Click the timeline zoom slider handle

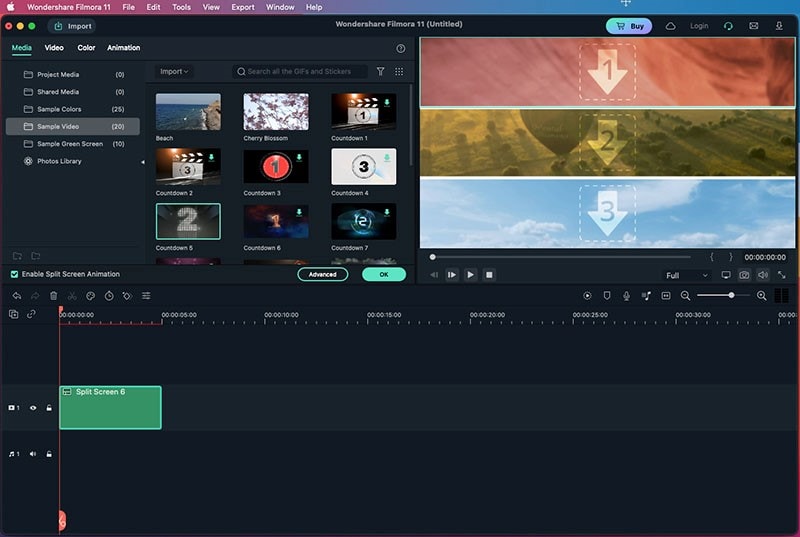(731, 295)
